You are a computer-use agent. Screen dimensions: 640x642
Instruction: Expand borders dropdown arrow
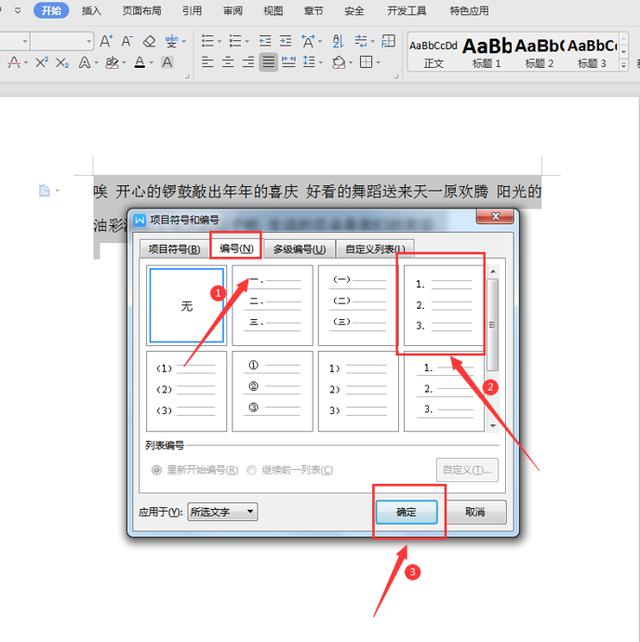[378, 63]
